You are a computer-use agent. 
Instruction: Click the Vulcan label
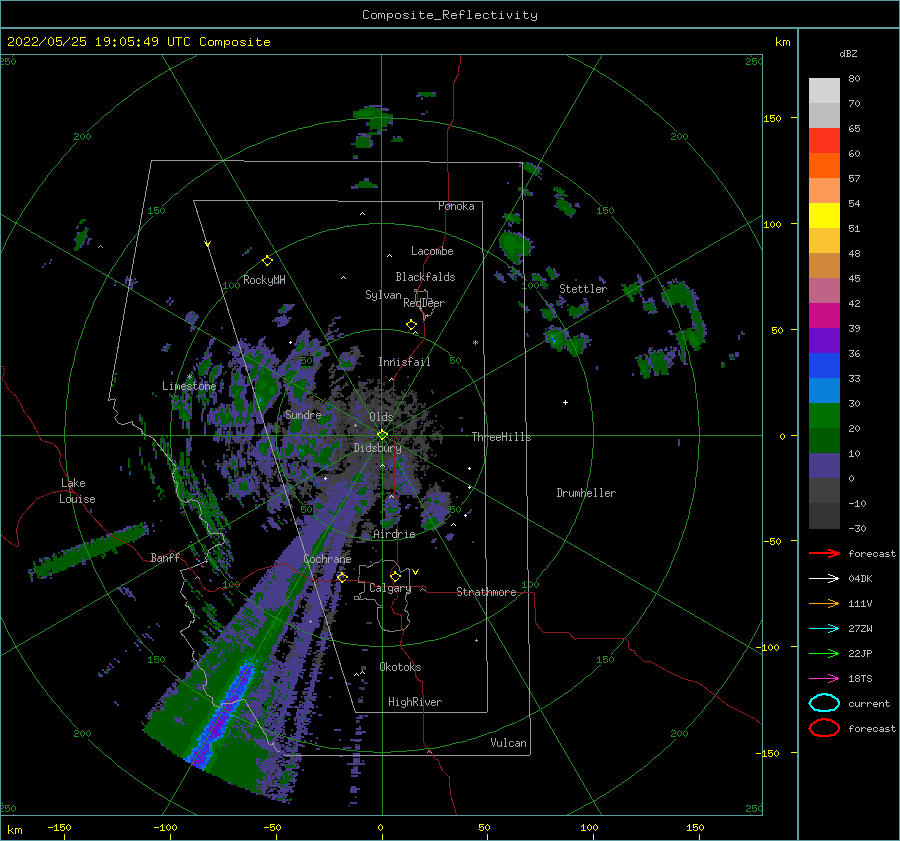coord(509,743)
